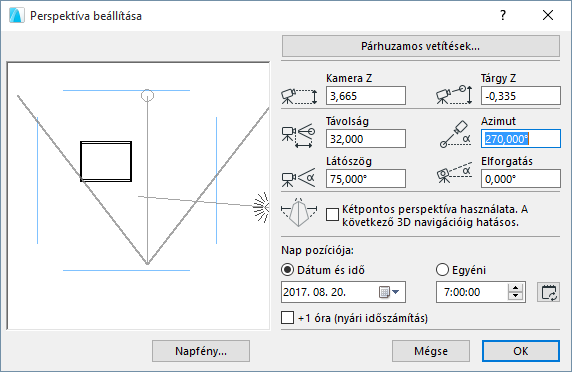Click the Távolság 32,000 field
572x372 pixels.
click(366, 139)
